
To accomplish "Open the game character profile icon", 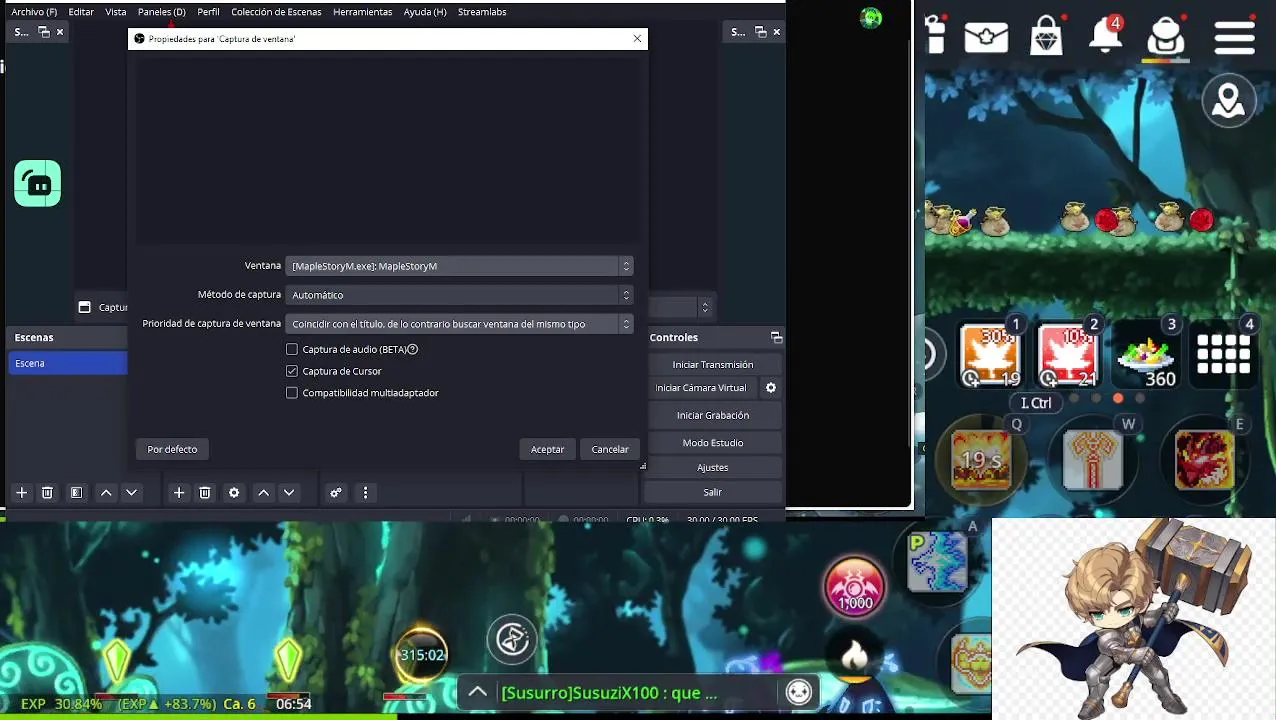I will click(1166, 36).
